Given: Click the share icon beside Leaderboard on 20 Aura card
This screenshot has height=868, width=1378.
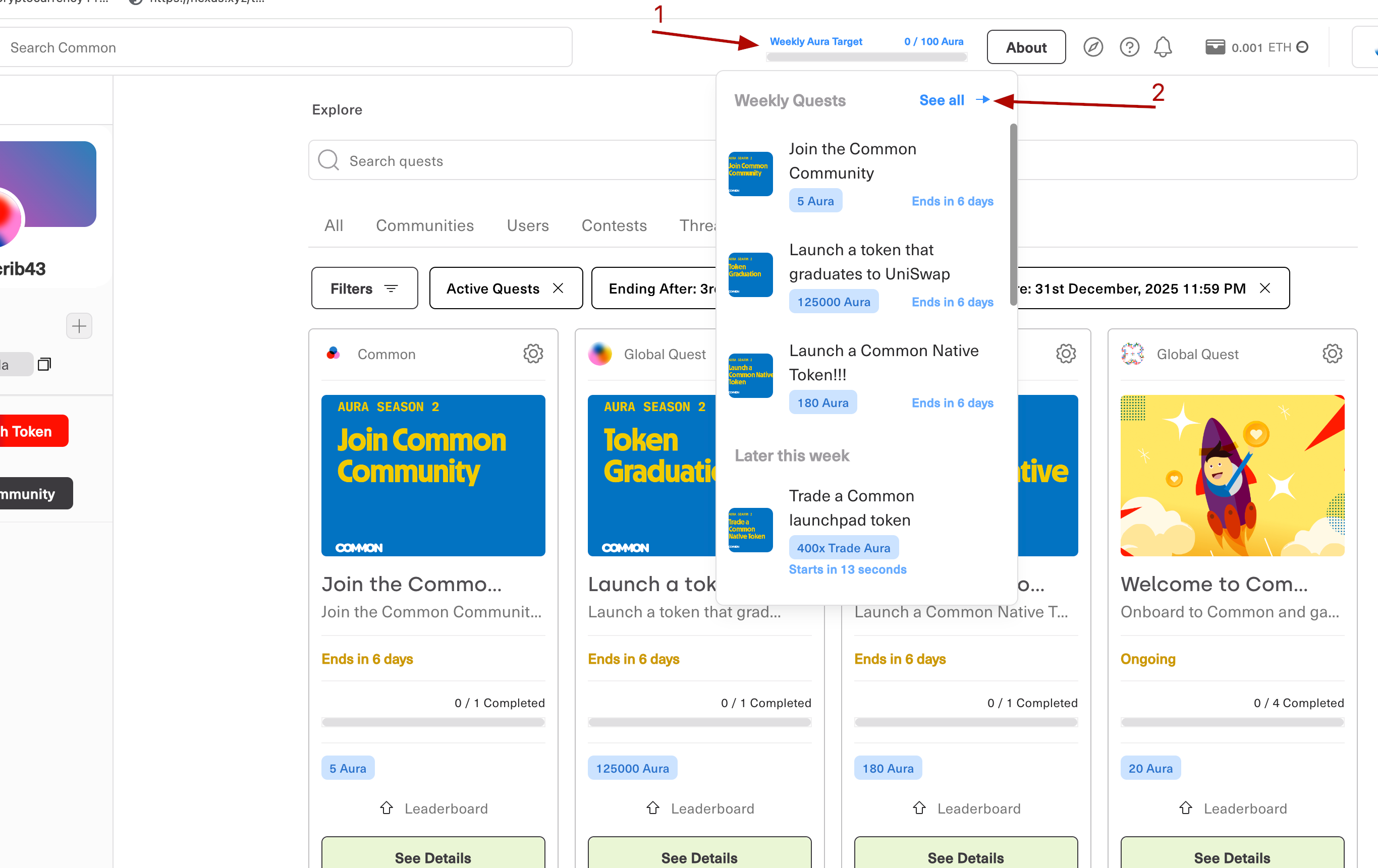Looking at the screenshot, I should 1186,808.
